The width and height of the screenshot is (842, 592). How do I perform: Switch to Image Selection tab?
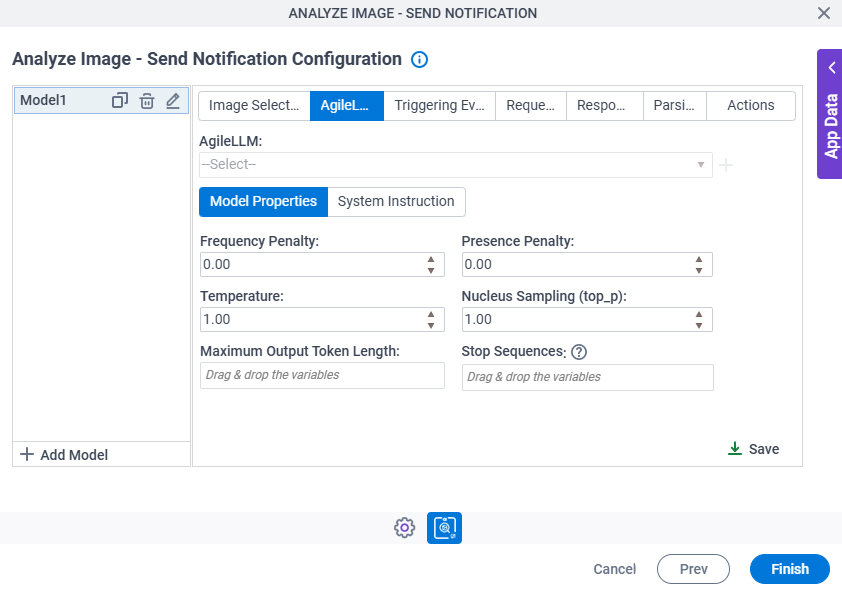click(x=254, y=105)
